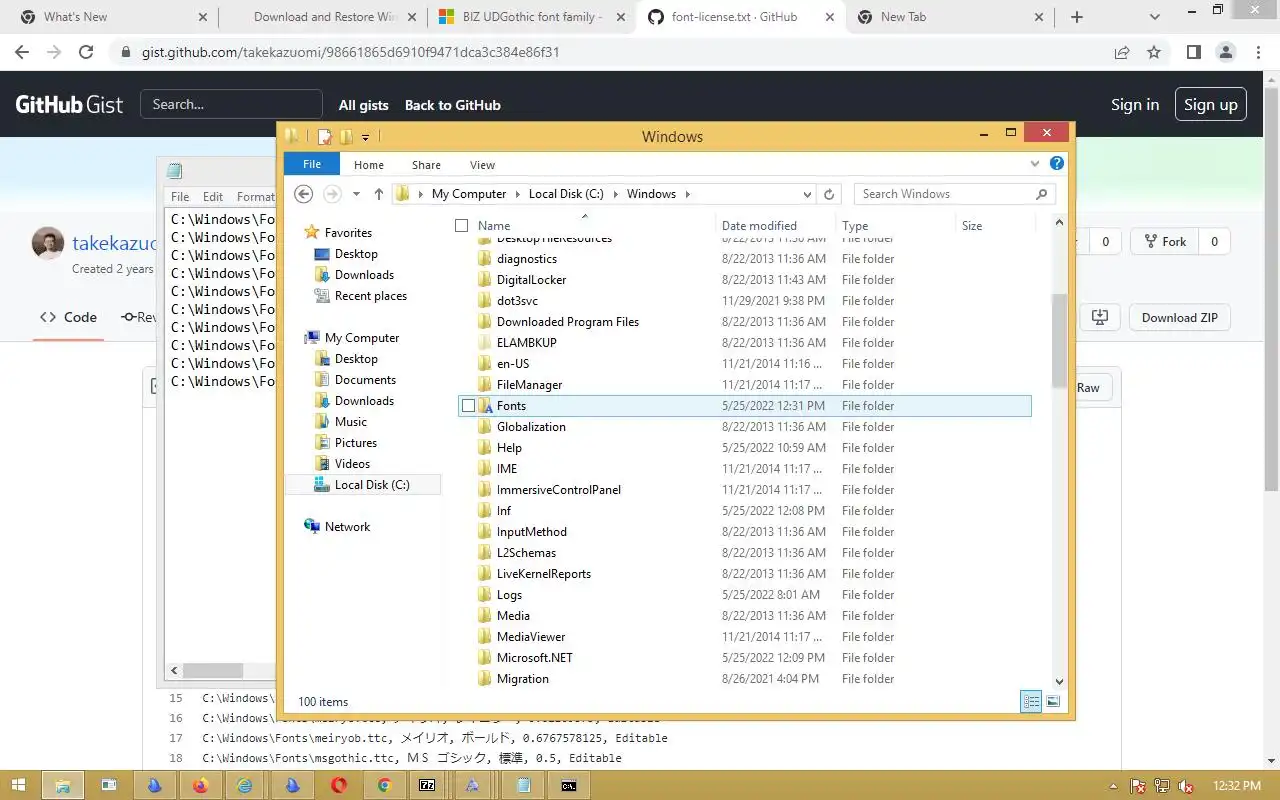Select Desktop under Favorites
The image size is (1280, 800).
coord(356,254)
